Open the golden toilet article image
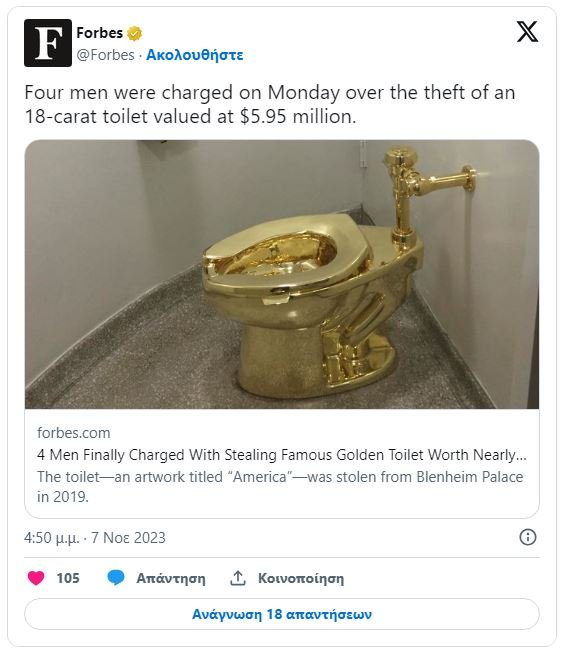The width and height of the screenshot is (566, 657). pyautogui.click(x=282, y=274)
